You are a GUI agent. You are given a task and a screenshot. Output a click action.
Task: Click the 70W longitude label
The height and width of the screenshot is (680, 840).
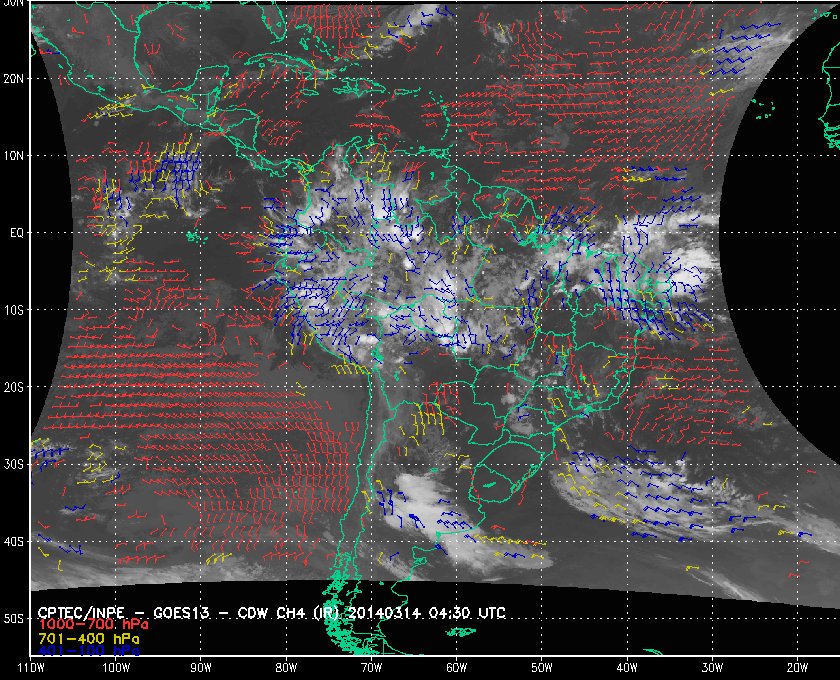pyautogui.click(x=371, y=668)
